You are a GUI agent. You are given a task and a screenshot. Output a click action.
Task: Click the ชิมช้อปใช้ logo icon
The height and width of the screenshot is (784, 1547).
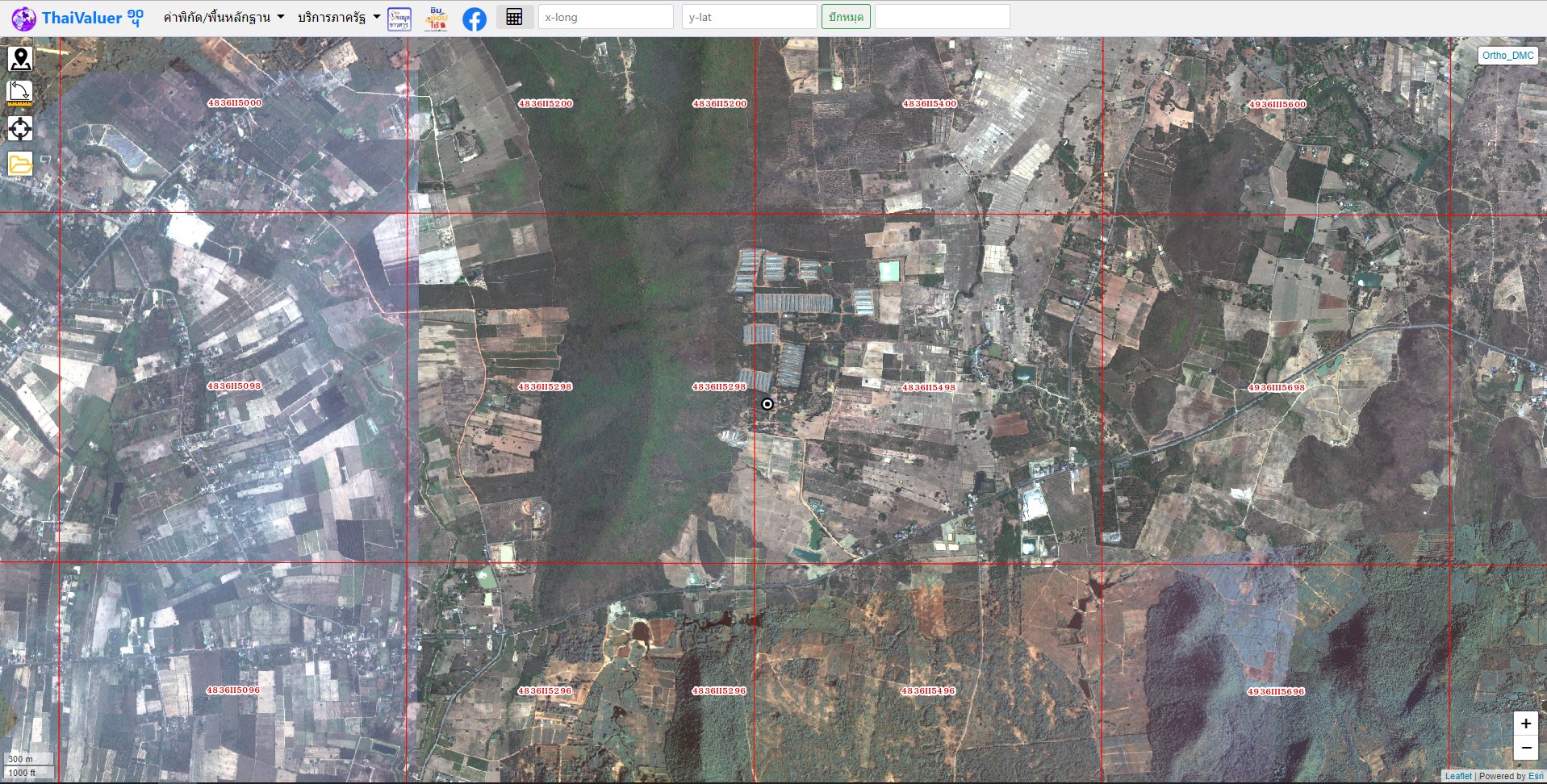pyautogui.click(x=437, y=19)
